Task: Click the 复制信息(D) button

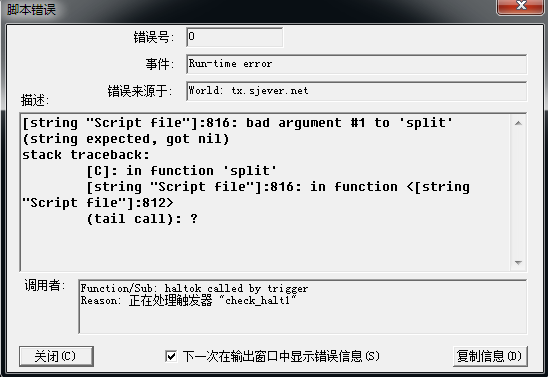Action: click(x=490, y=356)
